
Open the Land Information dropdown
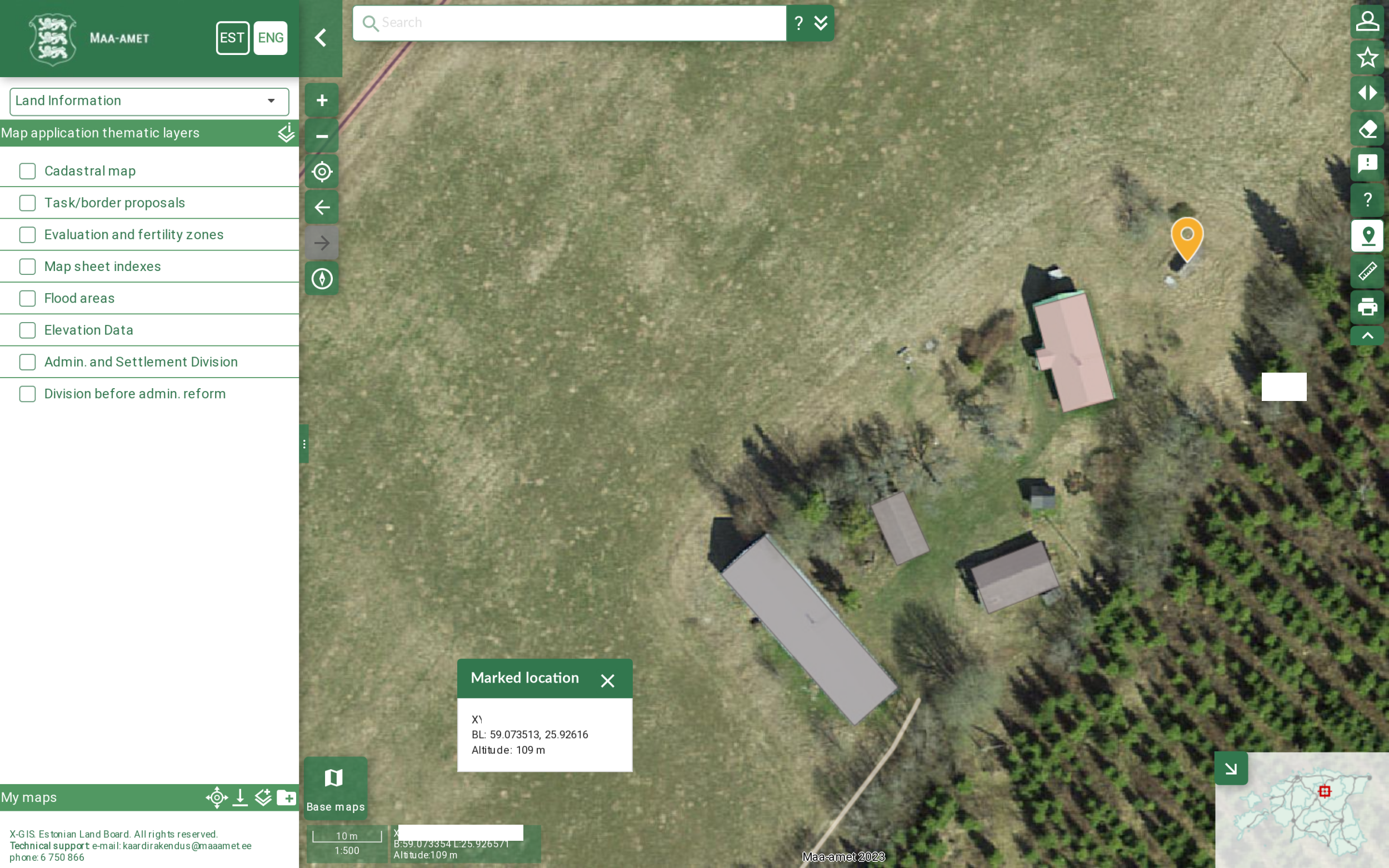click(149, 101)
